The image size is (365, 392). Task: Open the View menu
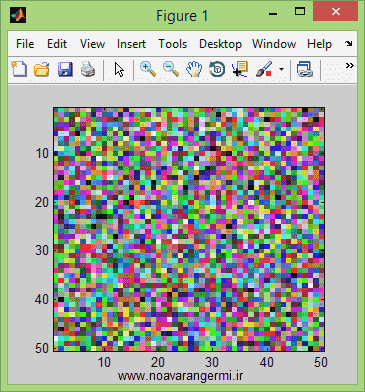pyautogui.click(x=92, y=44)
